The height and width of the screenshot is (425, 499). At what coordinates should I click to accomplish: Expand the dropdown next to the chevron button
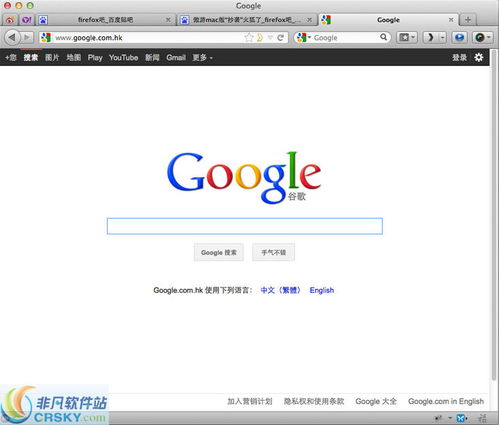(x=442, y=37)
